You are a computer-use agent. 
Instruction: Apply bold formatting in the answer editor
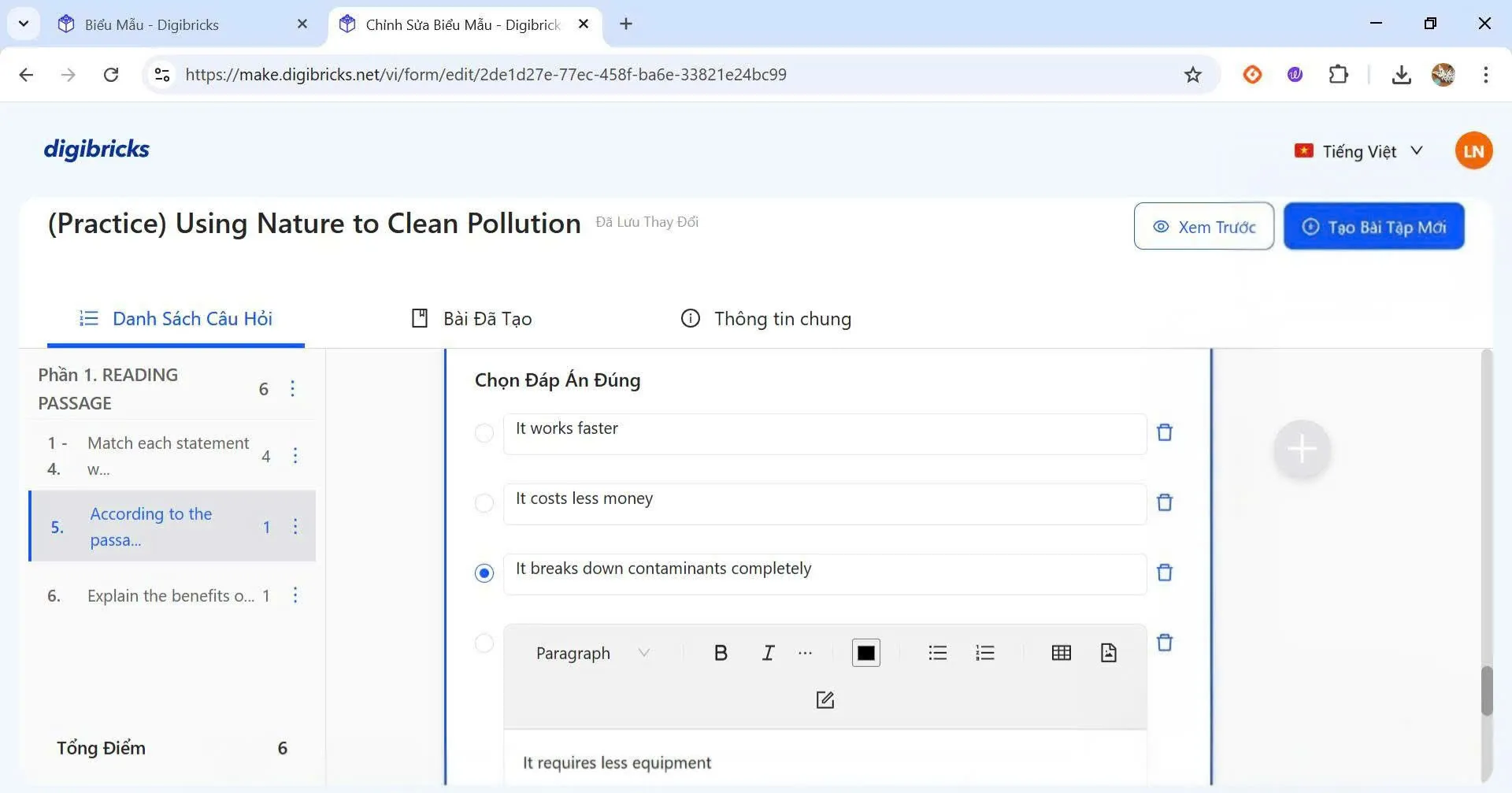tap(720, 653)
